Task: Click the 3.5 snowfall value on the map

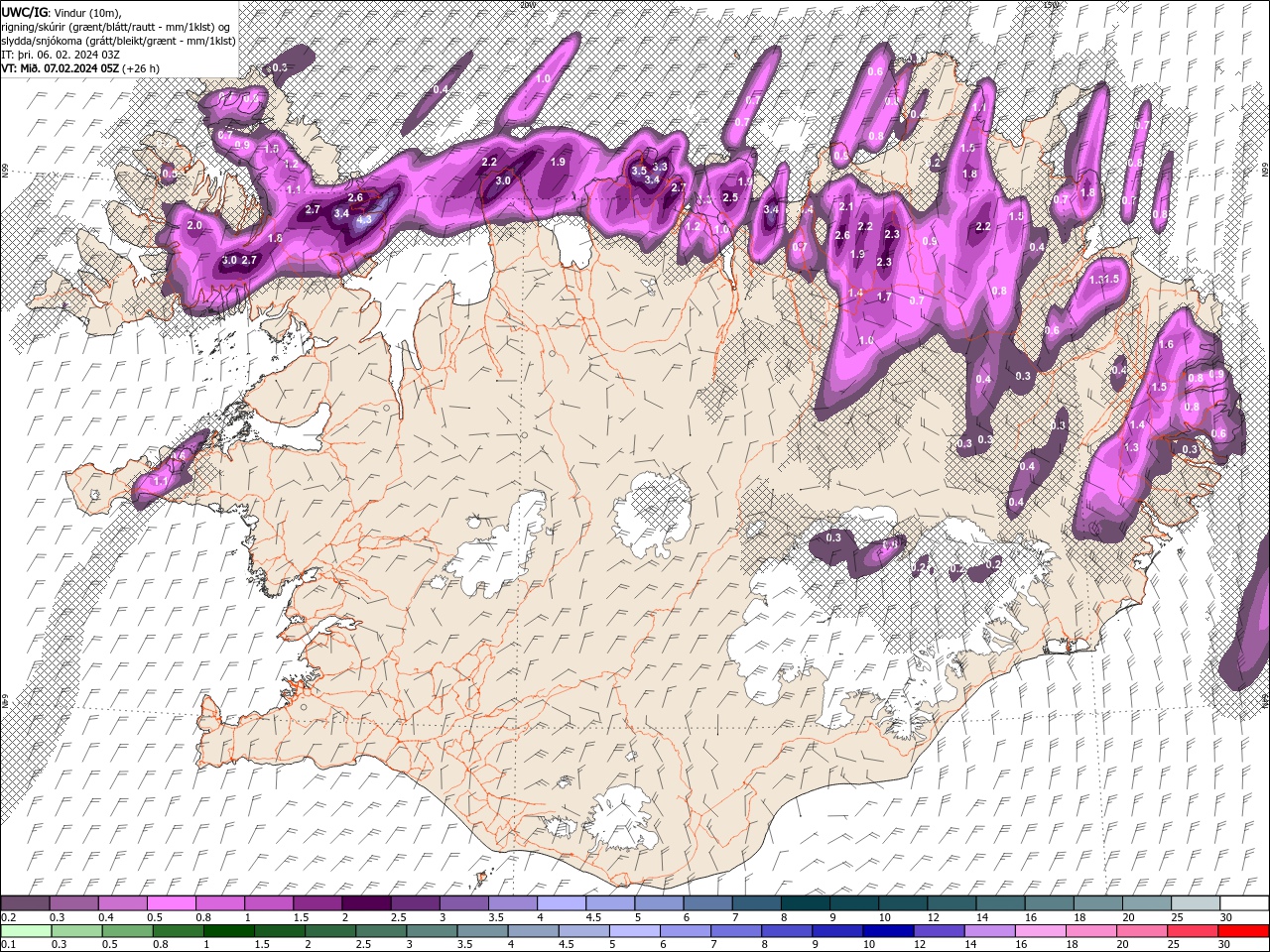Action: point(639,171)
